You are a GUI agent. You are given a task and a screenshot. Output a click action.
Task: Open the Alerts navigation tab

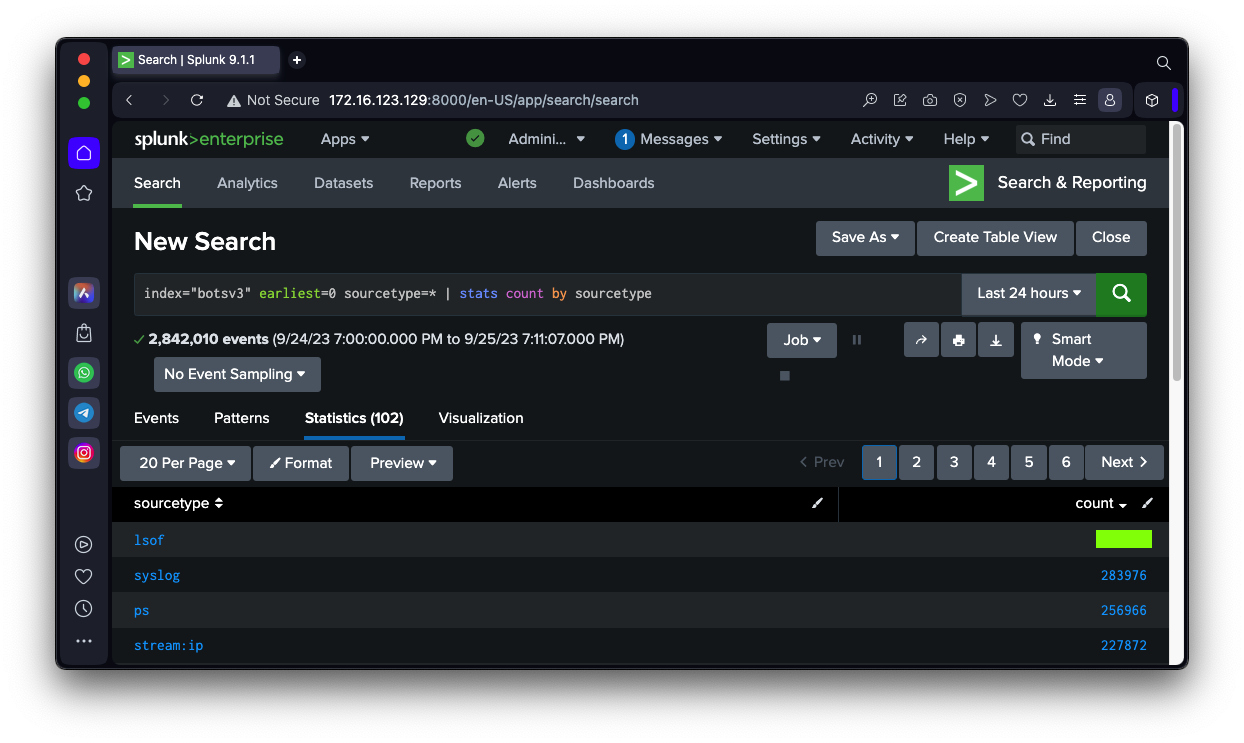[517, 183]
